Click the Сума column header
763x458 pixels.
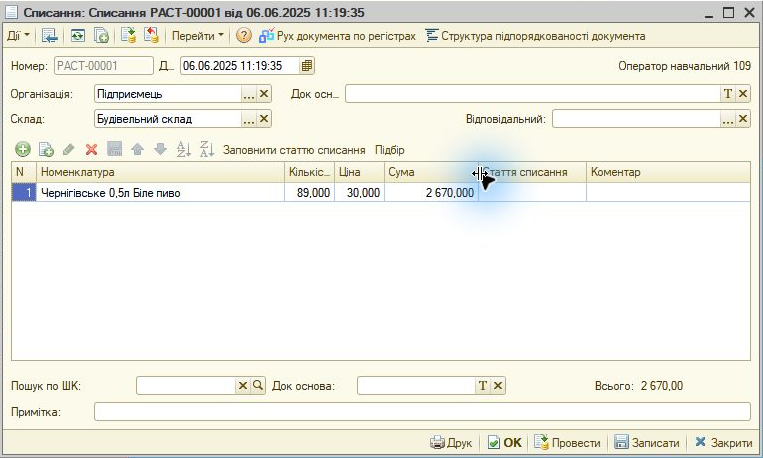pyautogui.click(x=431, y=172)
